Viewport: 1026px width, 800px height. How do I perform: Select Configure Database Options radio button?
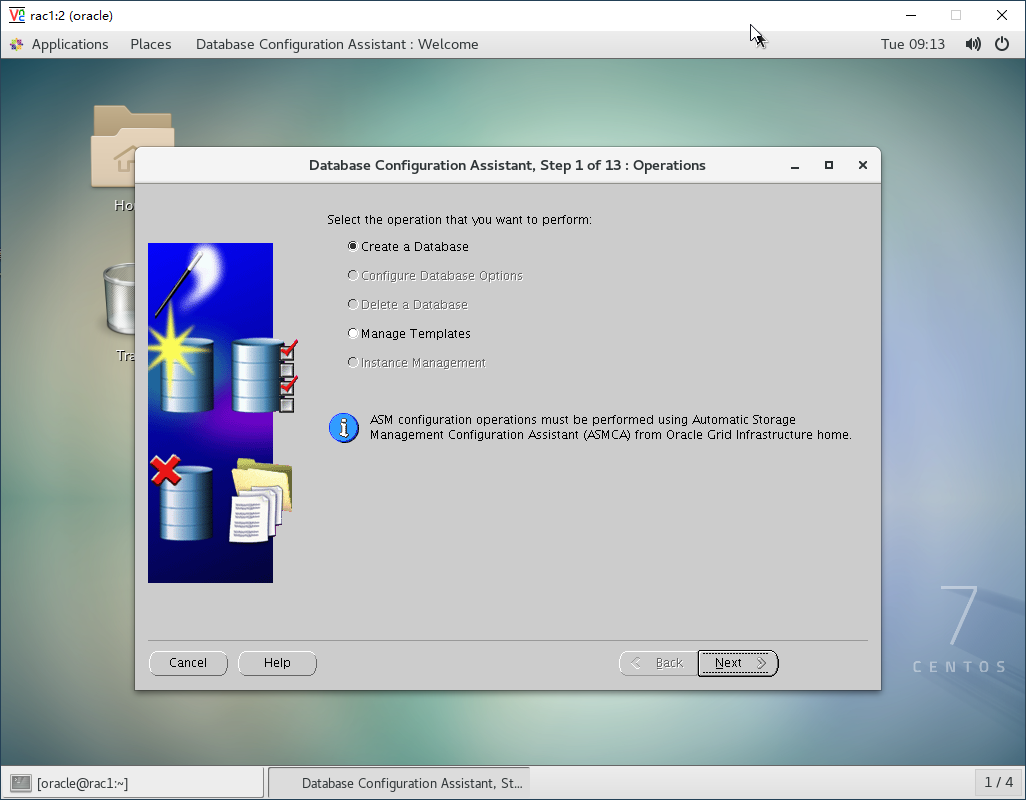353,275
